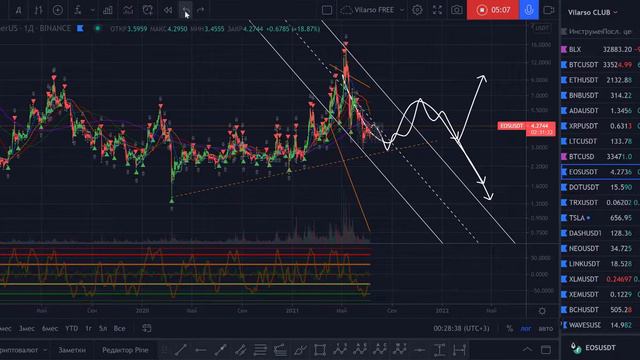This screenshot has width=640, height=360.
Task: Select BLX row in the watchlist
Action: pos(600,49)
